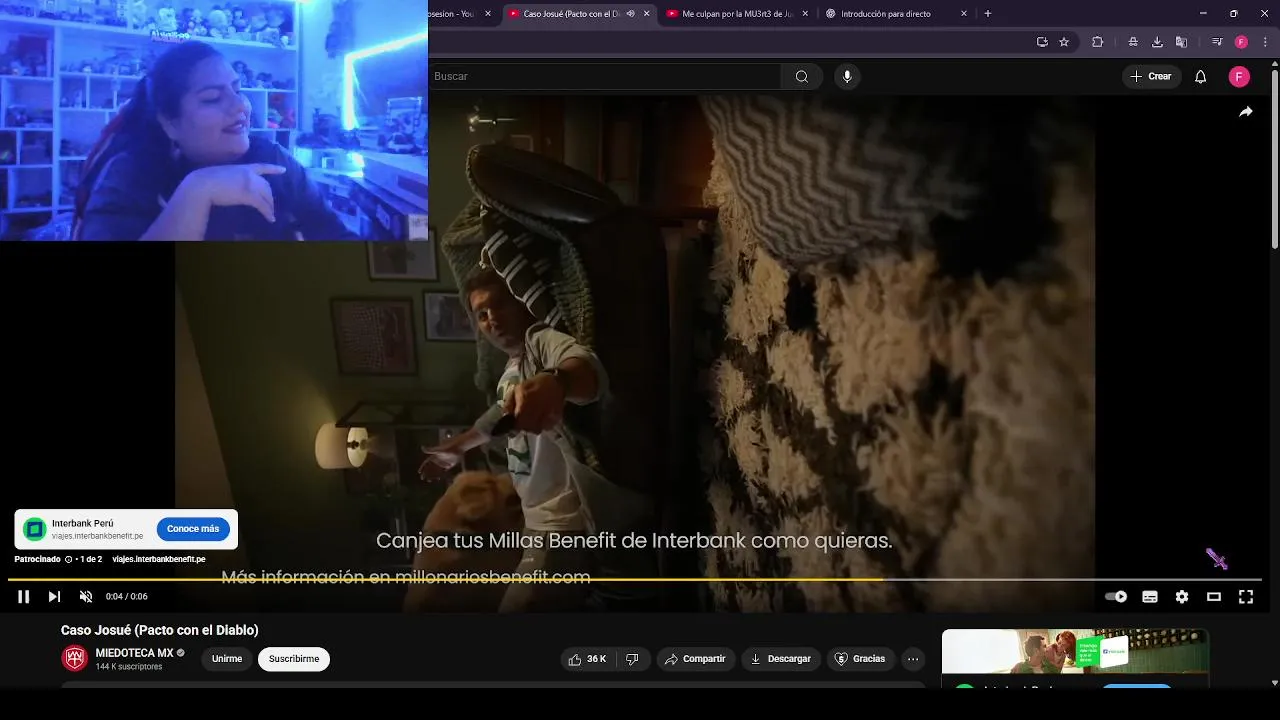Click the install app icon in address bar
The width and height of the screenshot is (1280, 720).
[1042, 42]
